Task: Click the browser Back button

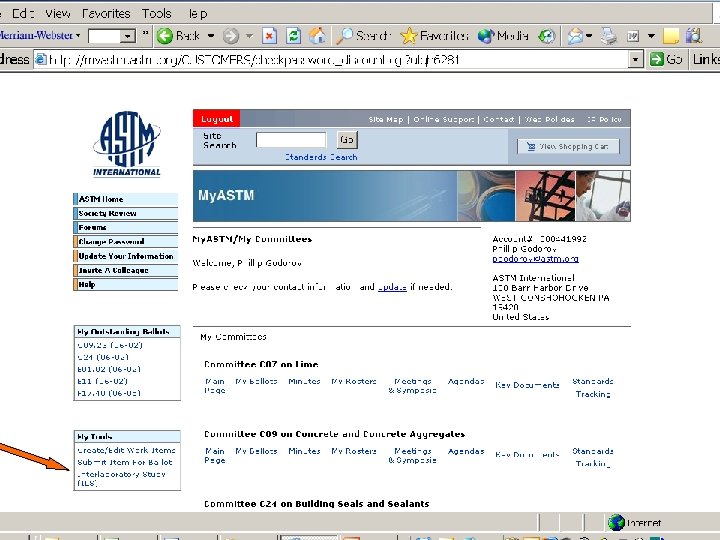Action: pos(178,36)
